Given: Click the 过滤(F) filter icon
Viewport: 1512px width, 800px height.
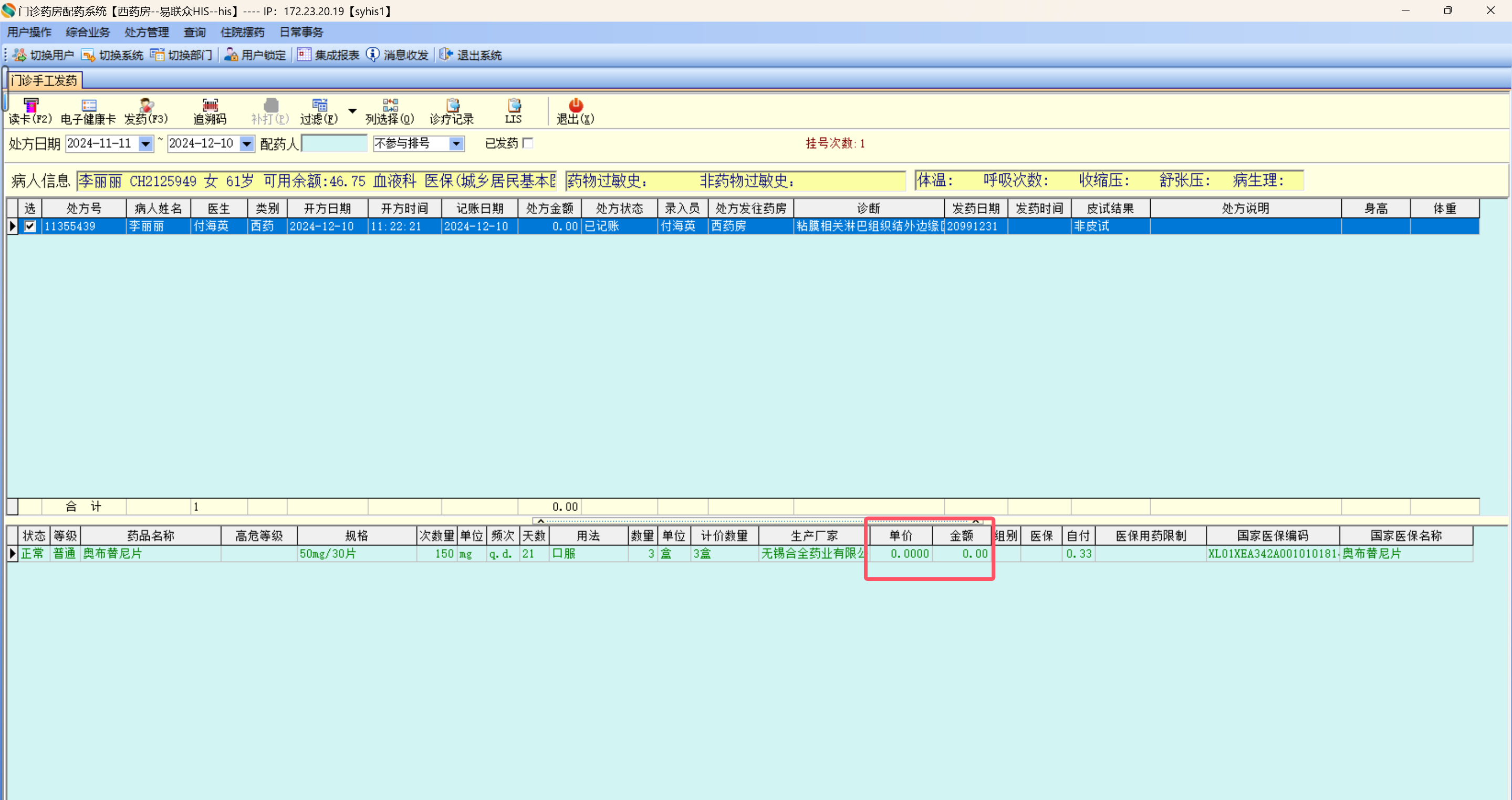Looking at the screenshot, I should (x=319, y=110).
